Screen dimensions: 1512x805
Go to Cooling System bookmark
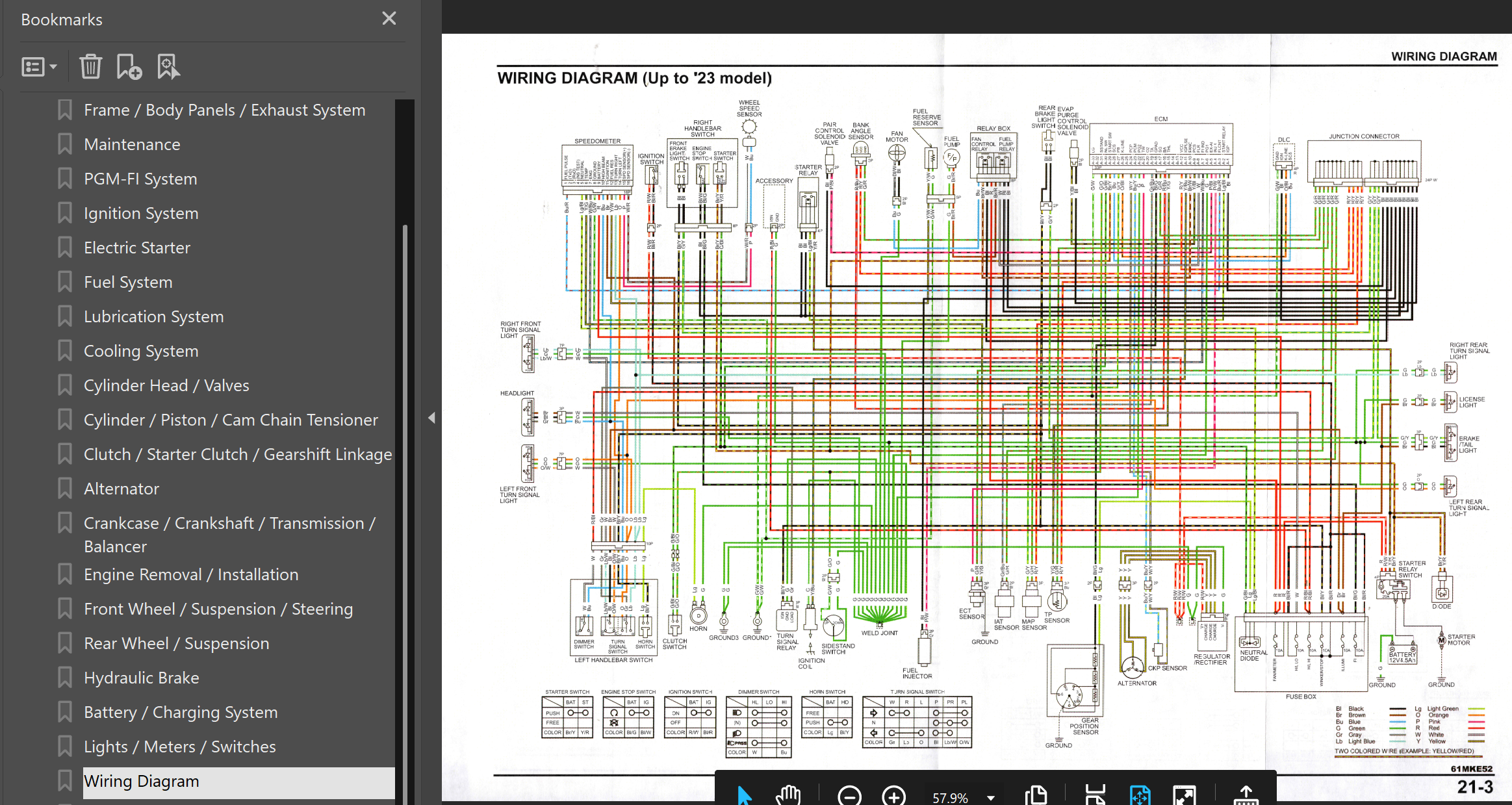click(141, 351)
